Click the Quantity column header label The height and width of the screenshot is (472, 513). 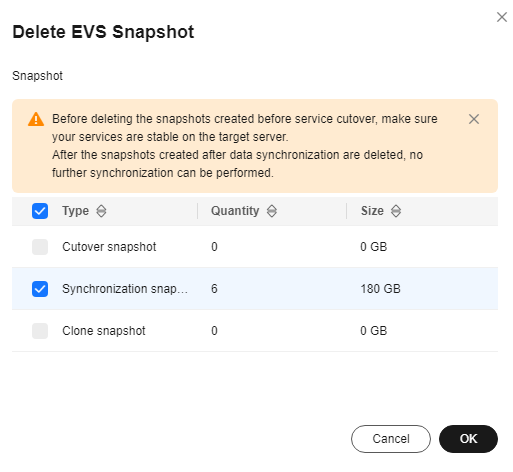point(235,211)
